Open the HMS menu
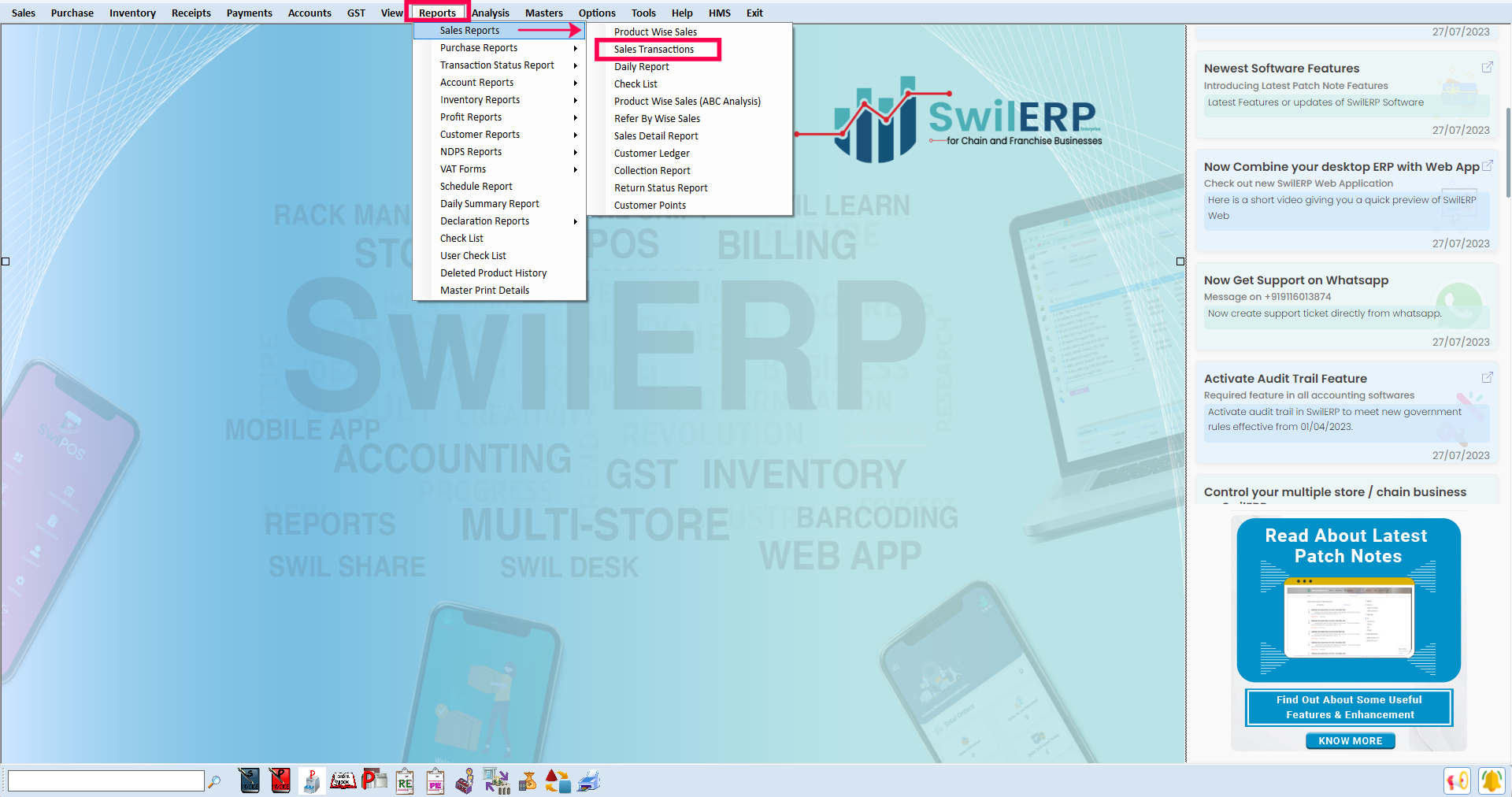Image resolution: width=1512 pixels, height=797 pixels. point(720,13)
